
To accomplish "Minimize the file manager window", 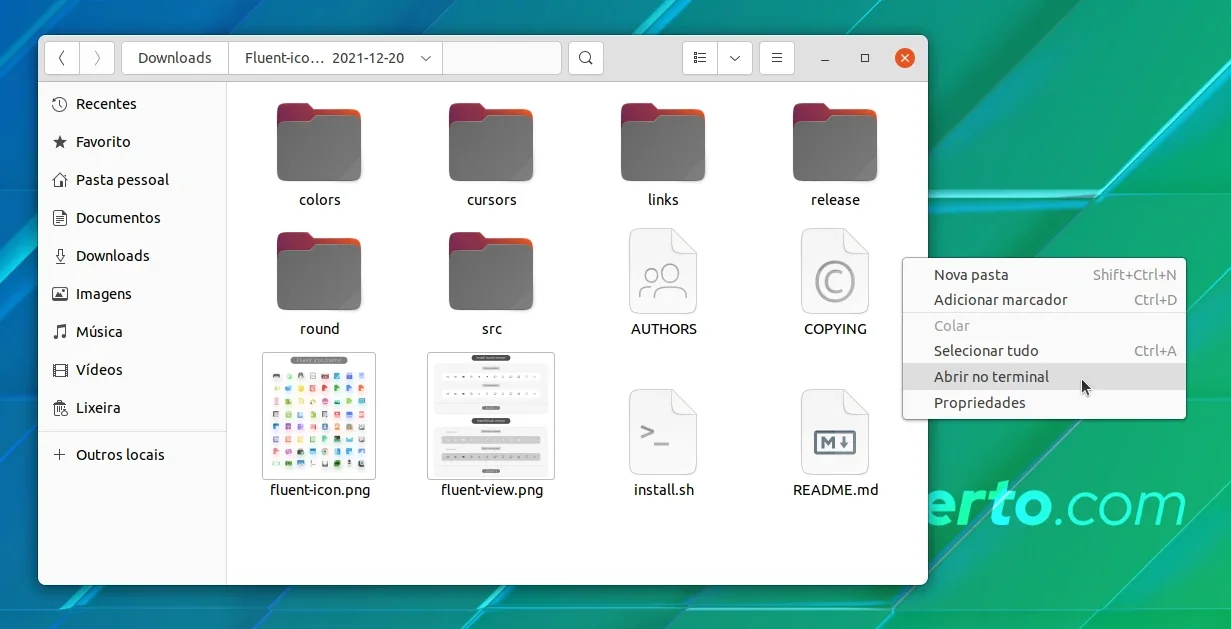I will point(825,59).
